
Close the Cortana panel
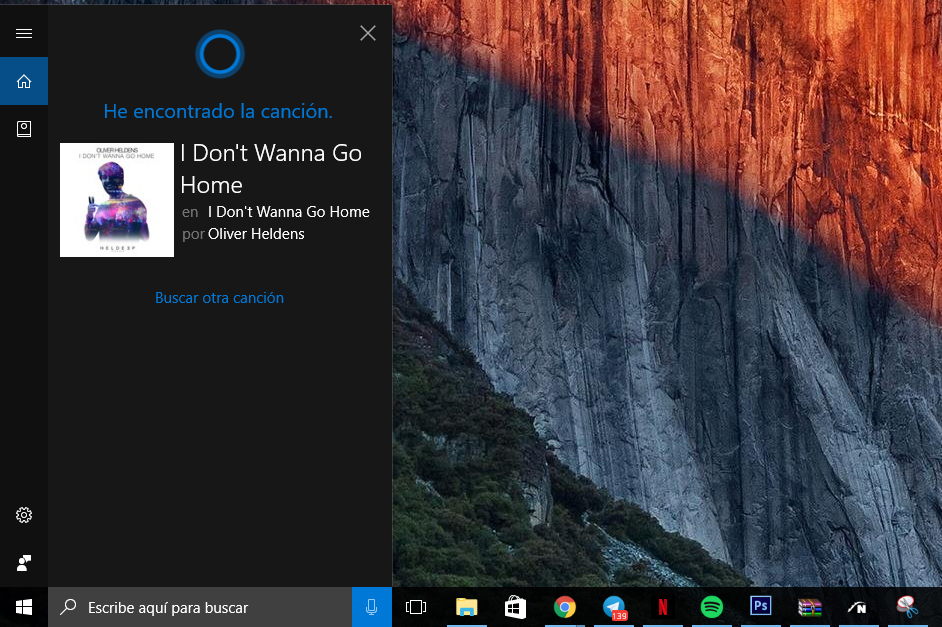(368, 33)
